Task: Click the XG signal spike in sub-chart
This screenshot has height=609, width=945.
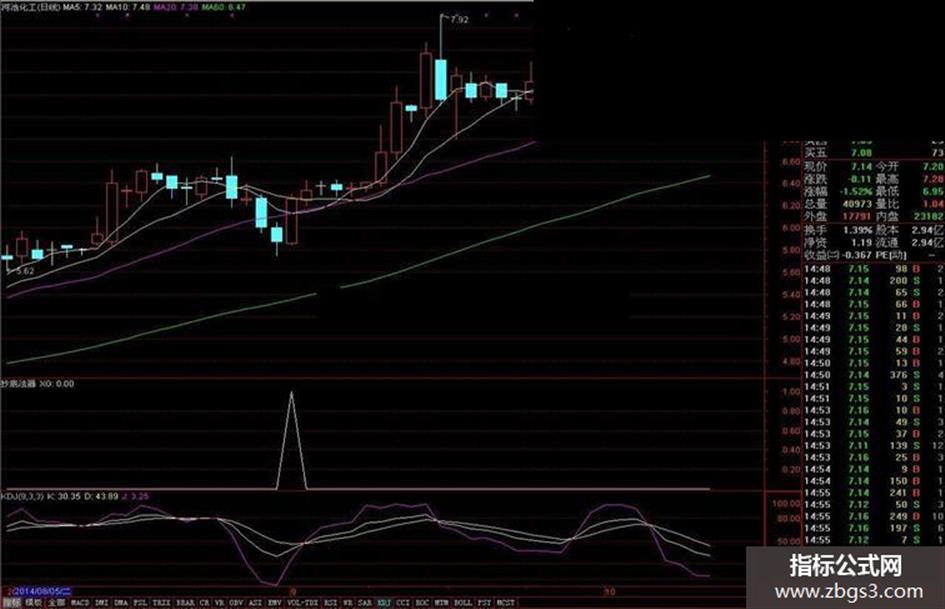Action: (292, 440)
